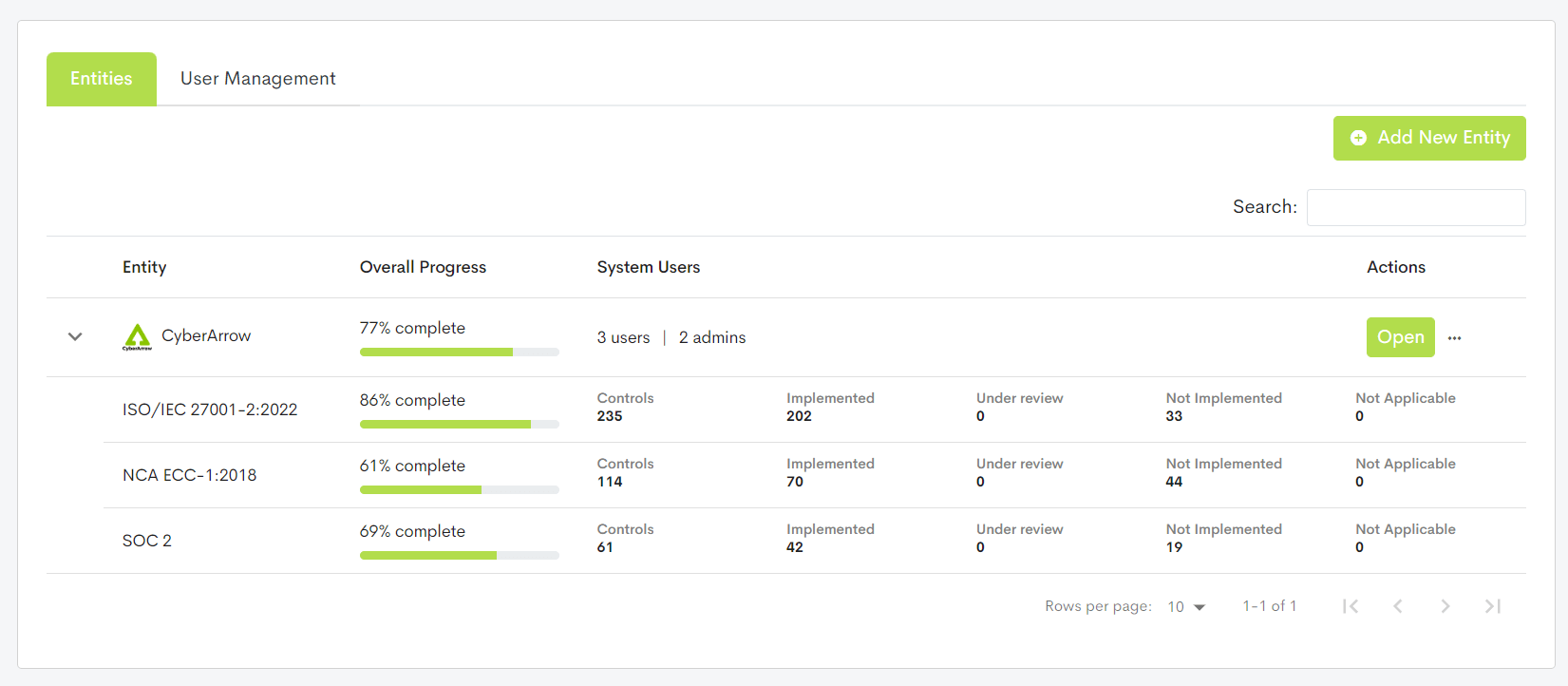Go to the first page of results
The height and width of the screenshot is (686, 1568).
1351,606
